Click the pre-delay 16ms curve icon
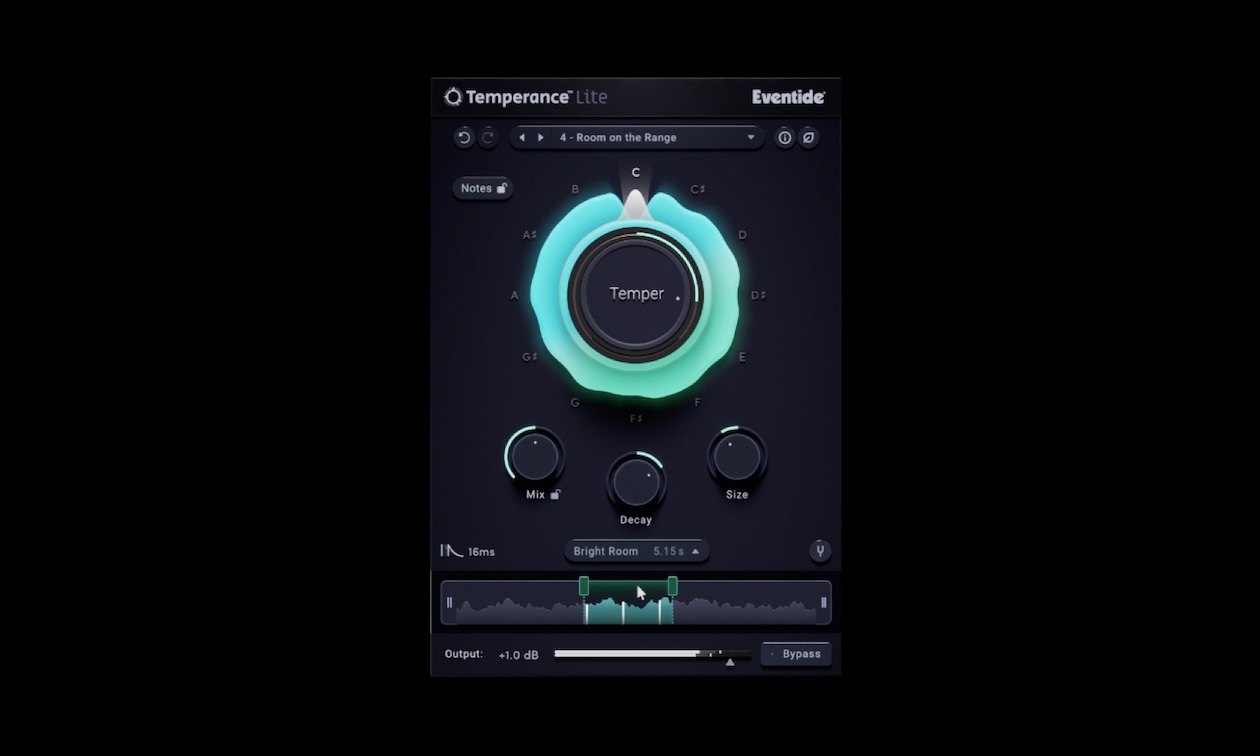The height and width of the screenshot is (756, 1260). coord(452,551)
